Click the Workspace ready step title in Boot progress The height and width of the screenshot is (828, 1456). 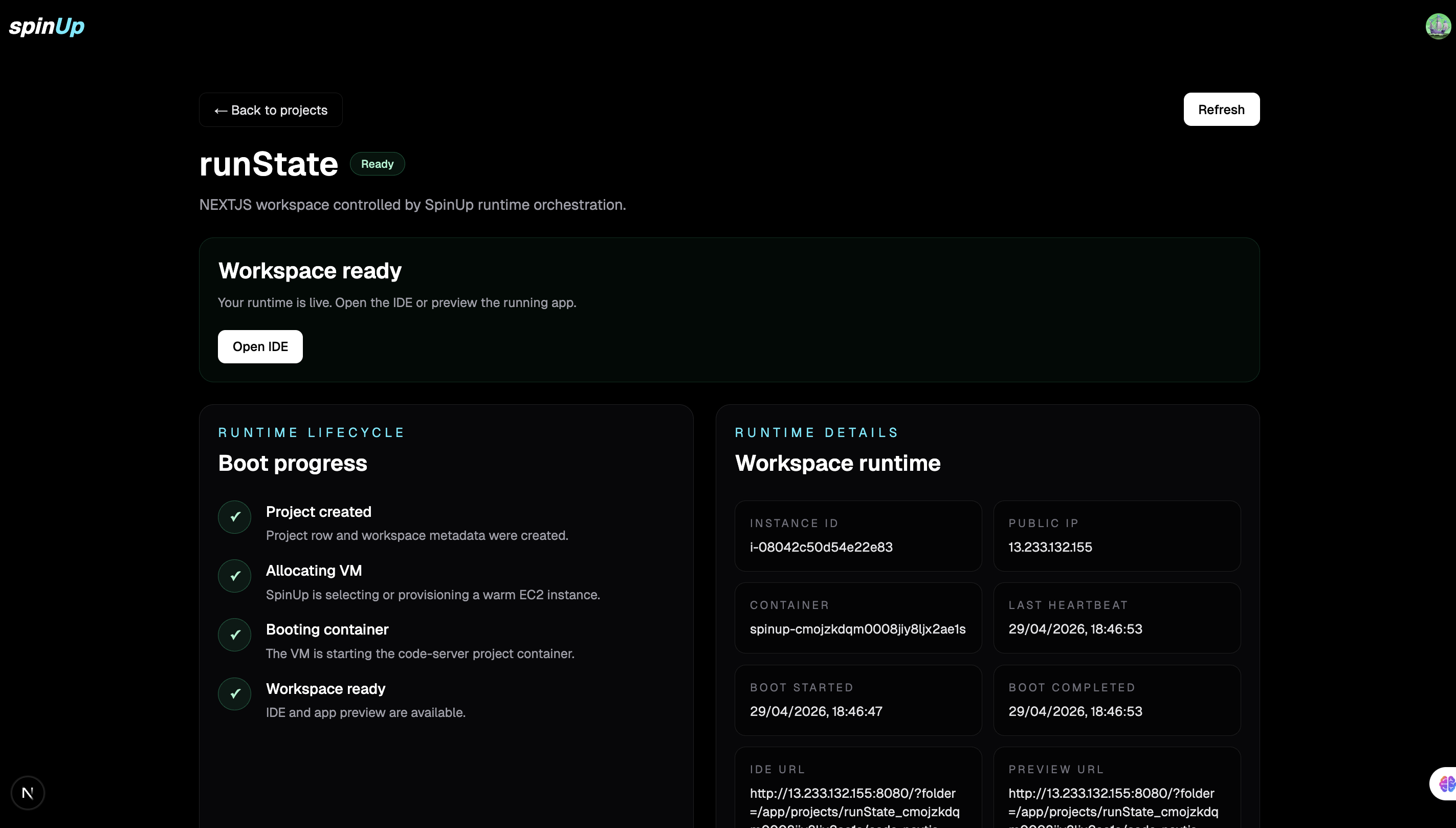coord(326,689)
